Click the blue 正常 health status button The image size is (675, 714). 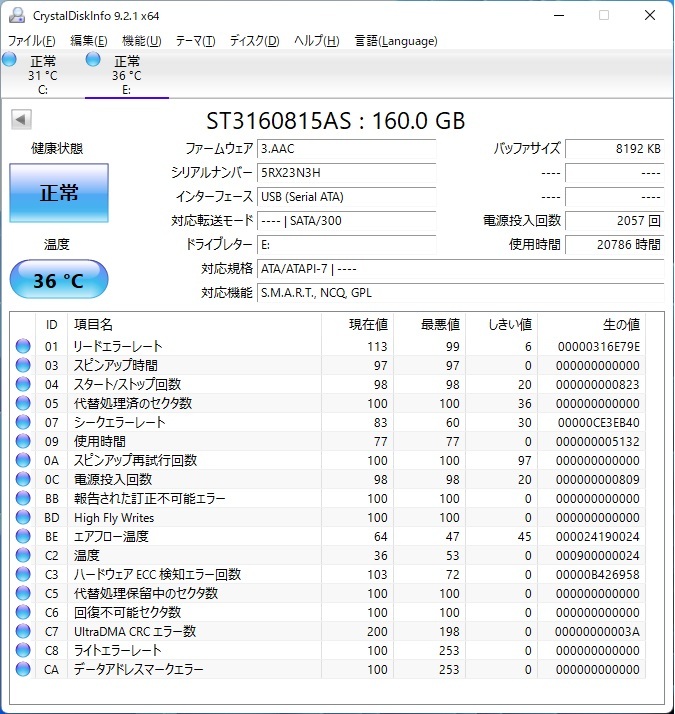click(58, 193)
